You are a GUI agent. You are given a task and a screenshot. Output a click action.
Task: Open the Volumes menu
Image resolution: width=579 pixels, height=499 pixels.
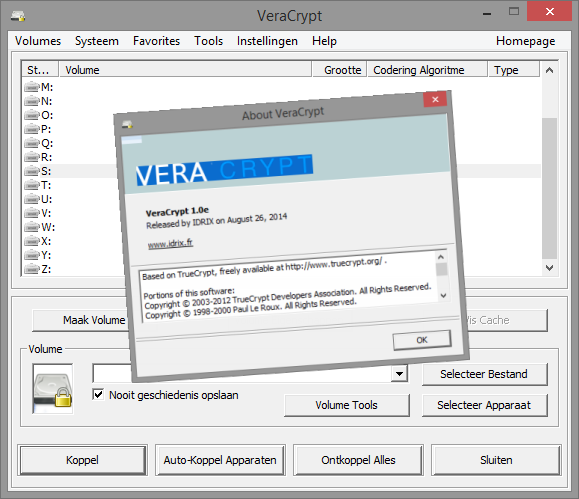point(38,41)
